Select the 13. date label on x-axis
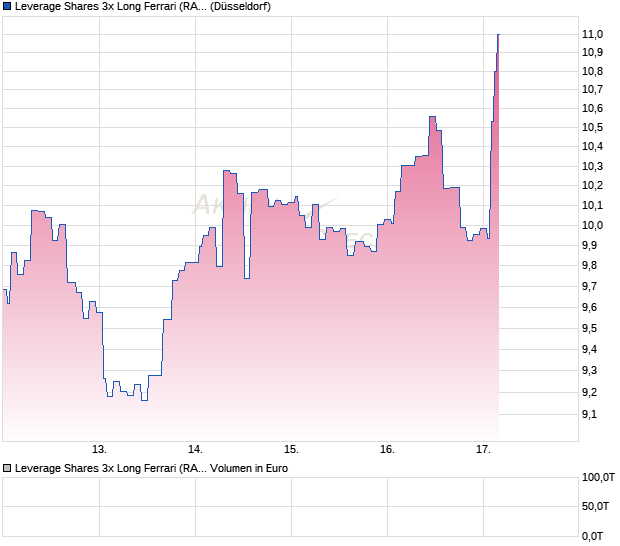This screenshot has height=546, width=620. tap(99, 449)
